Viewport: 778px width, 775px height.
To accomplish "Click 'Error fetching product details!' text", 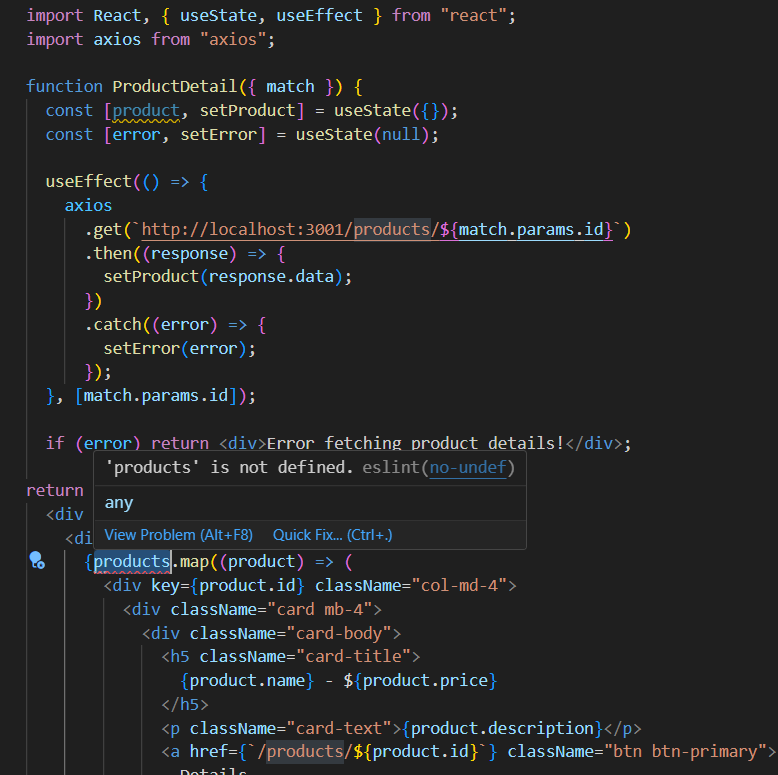I will 415,443.
